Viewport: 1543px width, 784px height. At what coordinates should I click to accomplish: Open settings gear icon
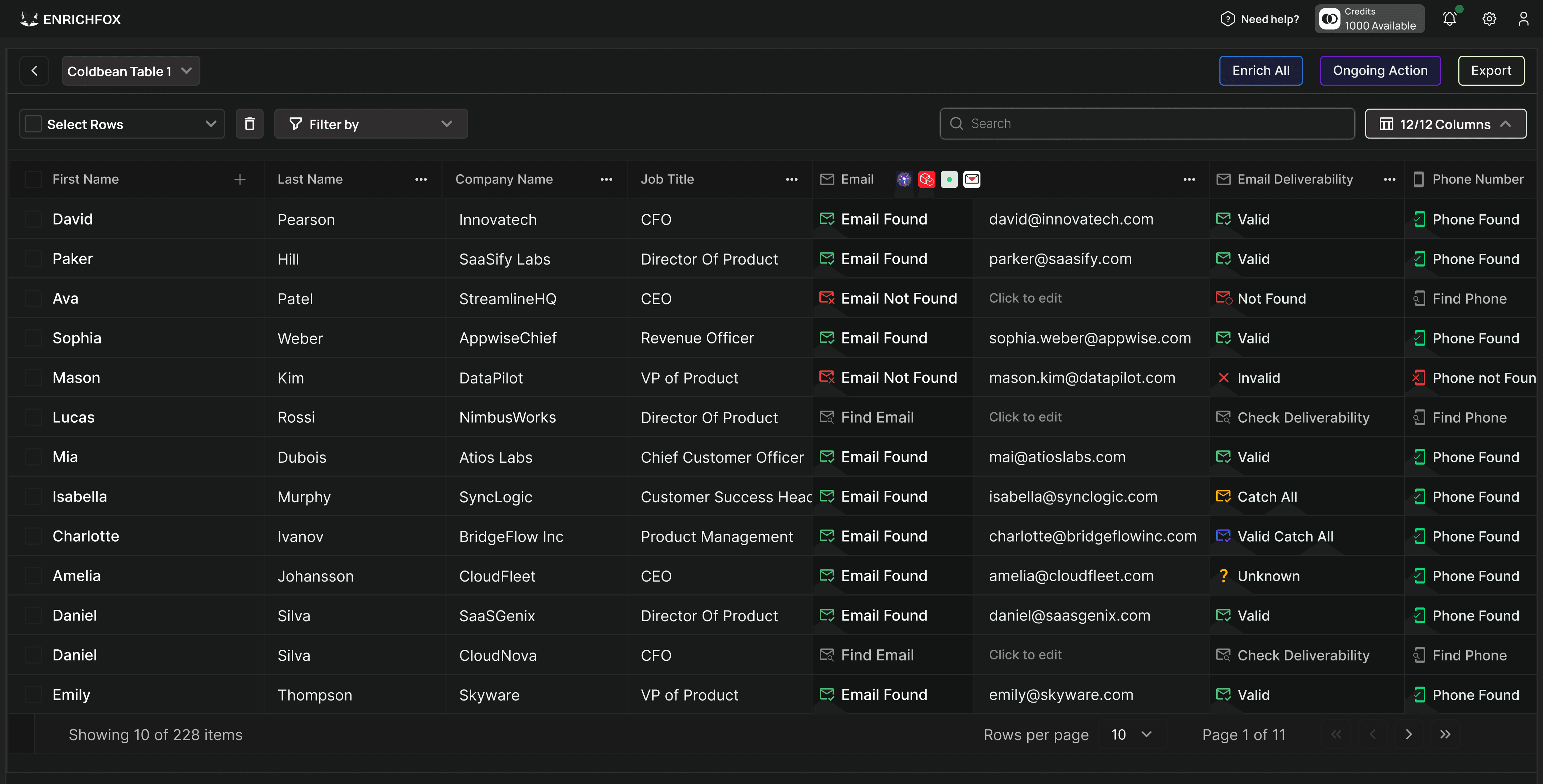click(1489, 19)
